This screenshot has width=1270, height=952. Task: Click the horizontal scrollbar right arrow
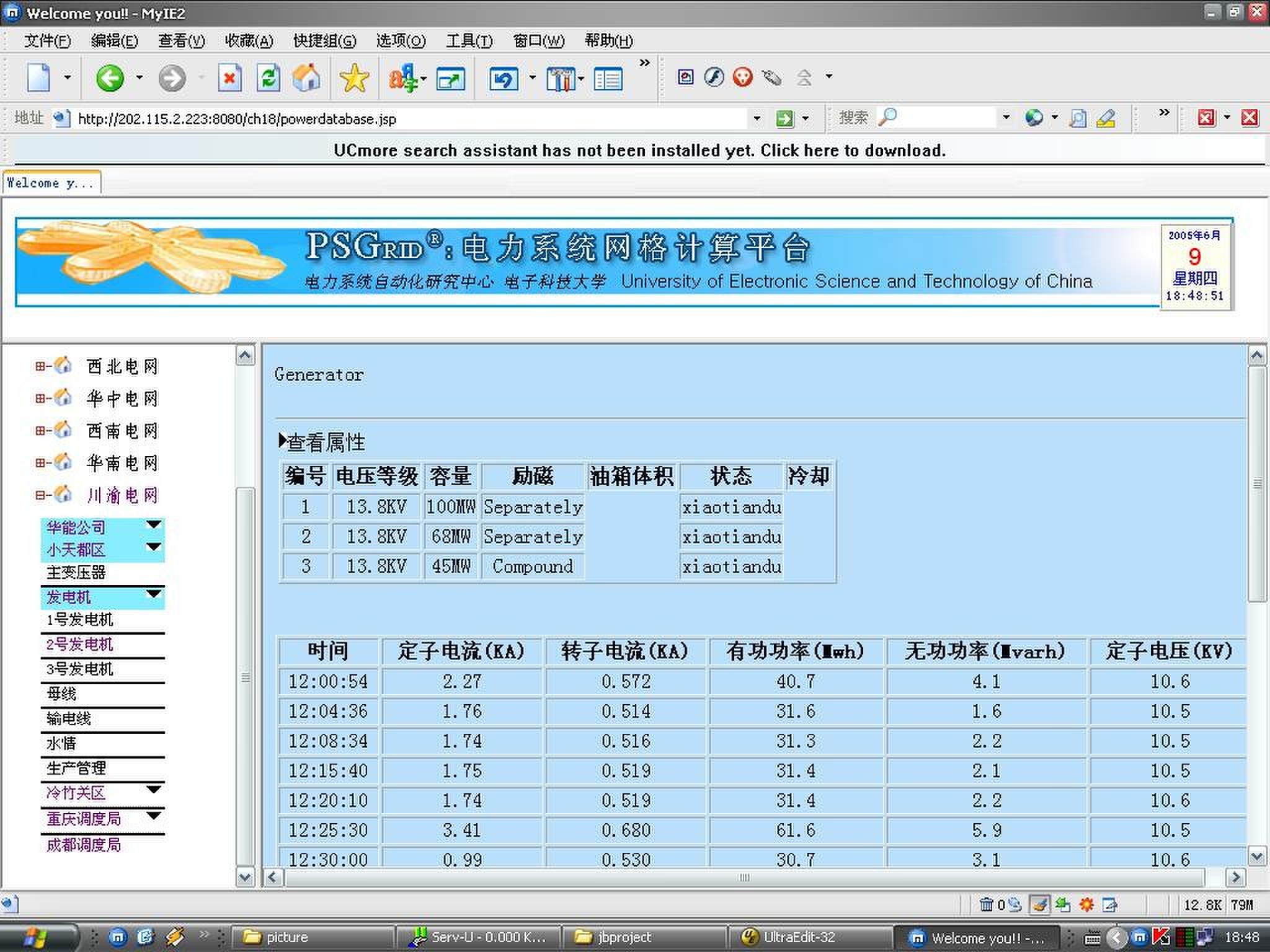pos(1235,877)
